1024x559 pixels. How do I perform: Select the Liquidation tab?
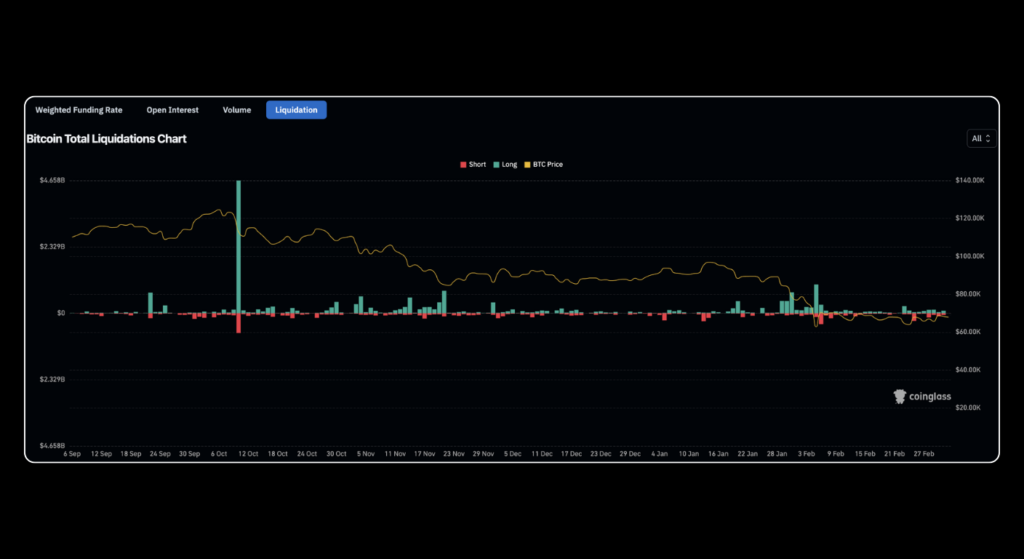pyautogui.click(x=296, y=110)
